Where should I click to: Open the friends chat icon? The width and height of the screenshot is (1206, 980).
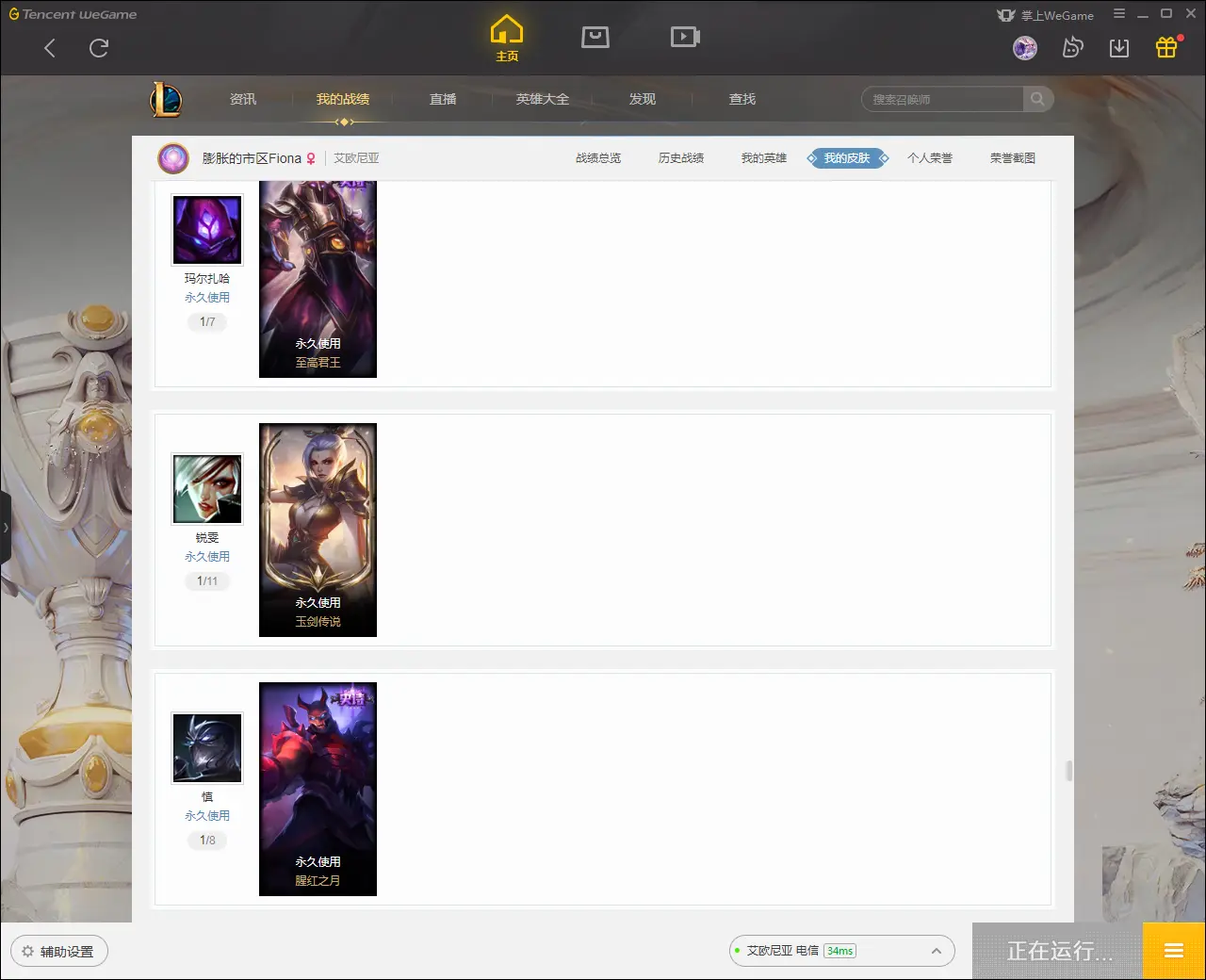coord(1072,47)
